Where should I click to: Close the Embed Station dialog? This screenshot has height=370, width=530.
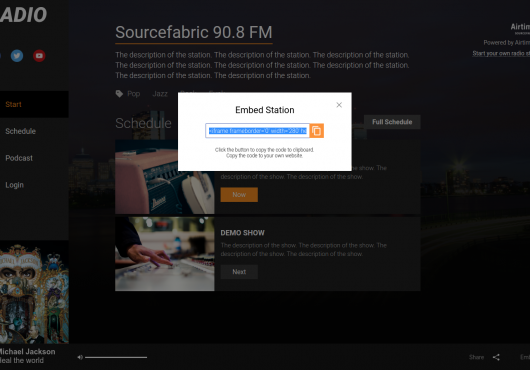pyautogui.click(x=339, y=105)
